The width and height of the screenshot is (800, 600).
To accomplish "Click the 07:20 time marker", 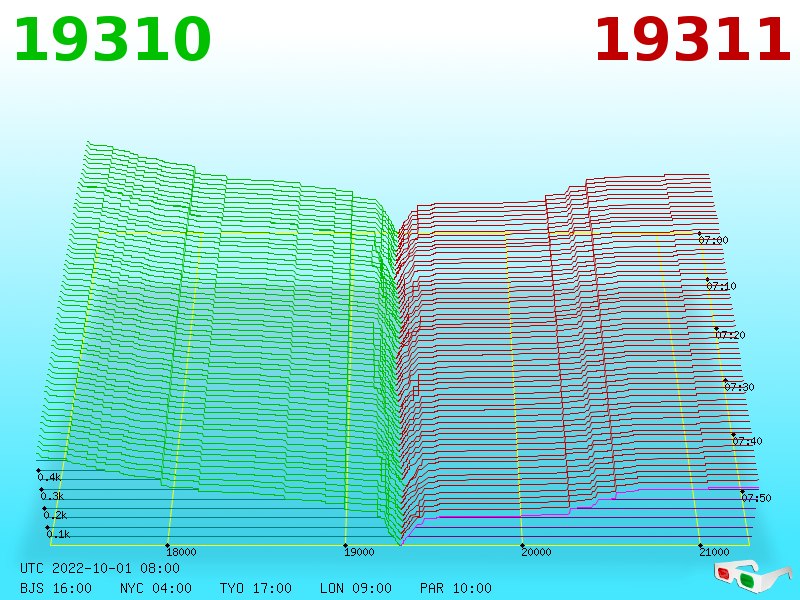I will click(730, 335).
